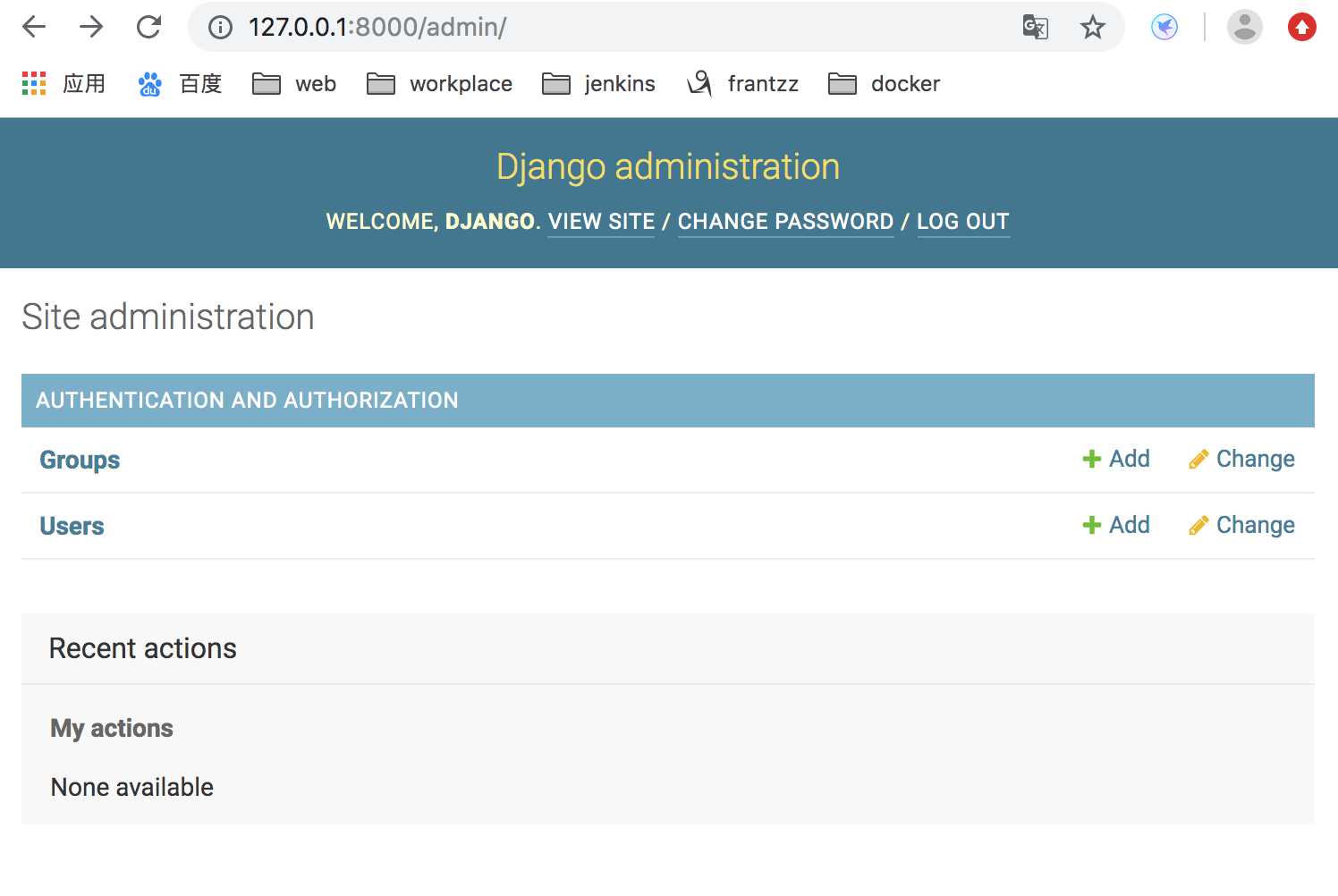The width and height of the screenshot is (1338, 896).
Task: Open the Google Translate icon in the address bar
Action: (1035, 27)
